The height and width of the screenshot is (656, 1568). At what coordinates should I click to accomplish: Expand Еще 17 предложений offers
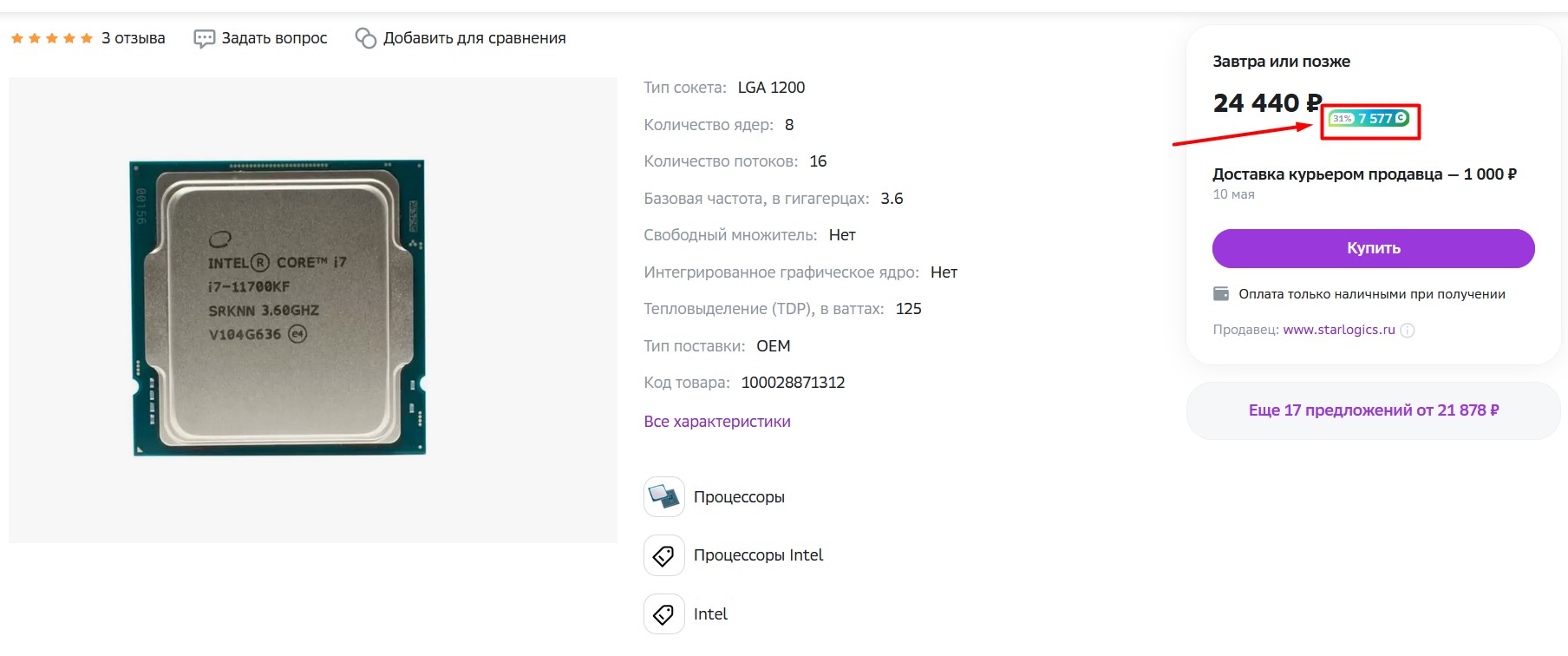[1373, 410]
